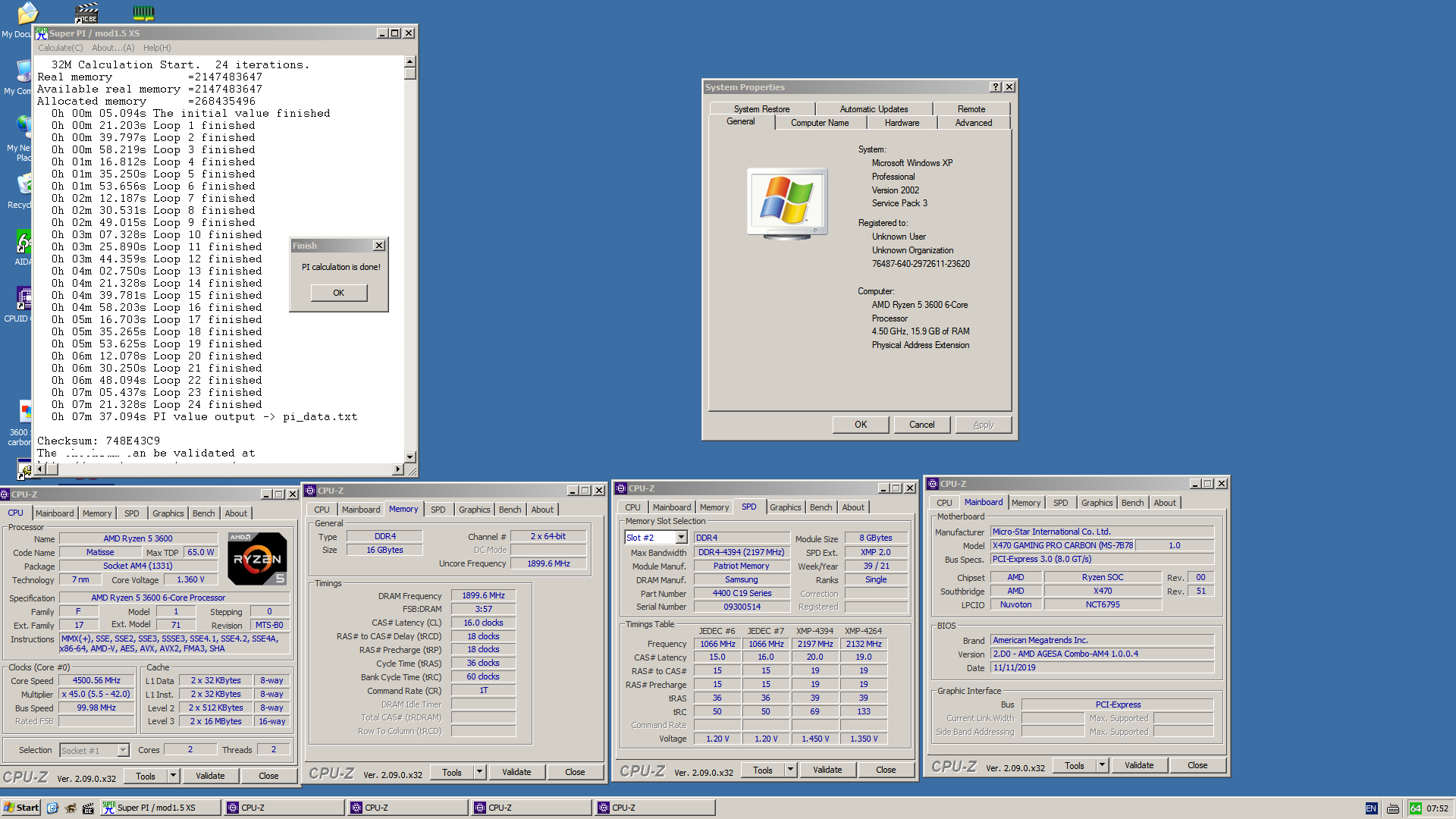
Task: Click the Windows XP logo in System Properties
Action: (x=787, y=203)
